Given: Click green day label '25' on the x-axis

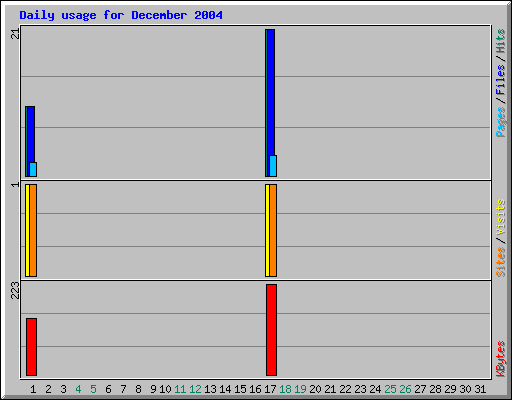Looking at the screenshot, I should pyautogui.click(x=390, y=389).
